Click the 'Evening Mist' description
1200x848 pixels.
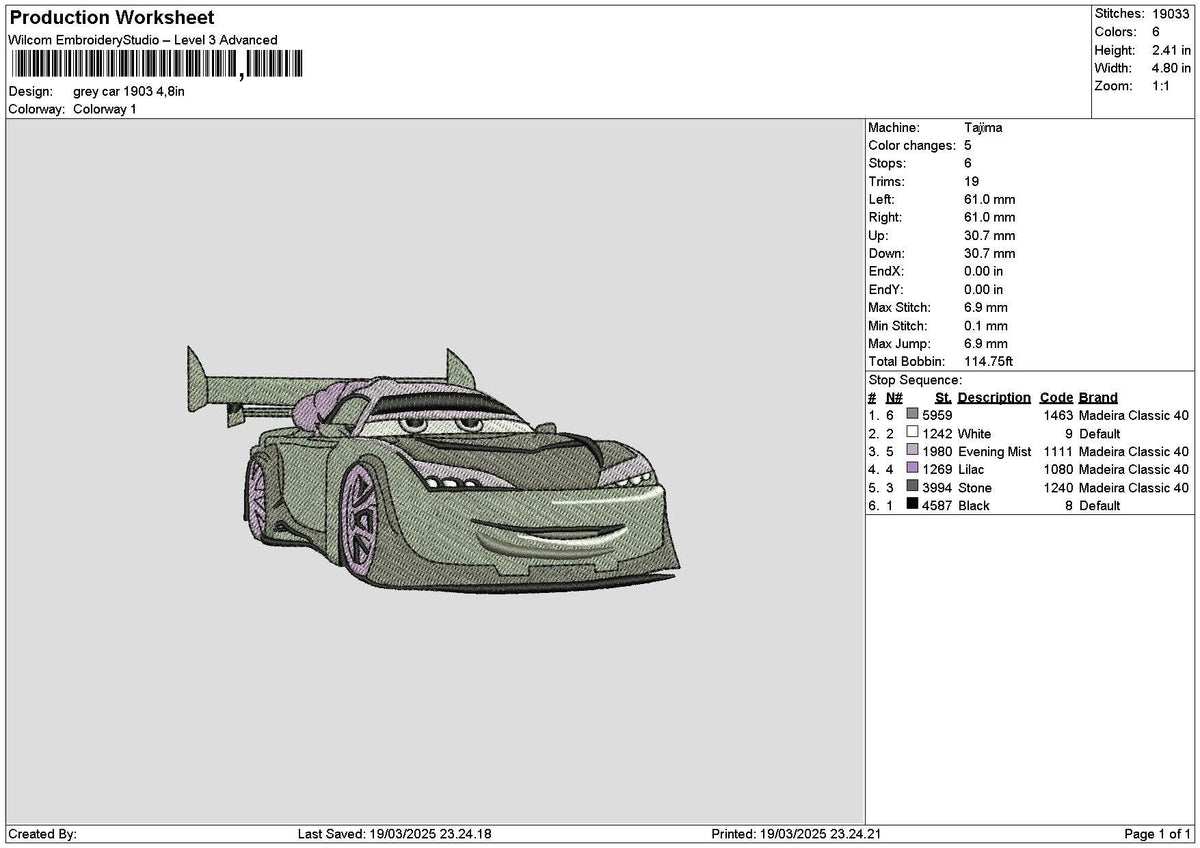pyautogui.click(x=994, y=452)
